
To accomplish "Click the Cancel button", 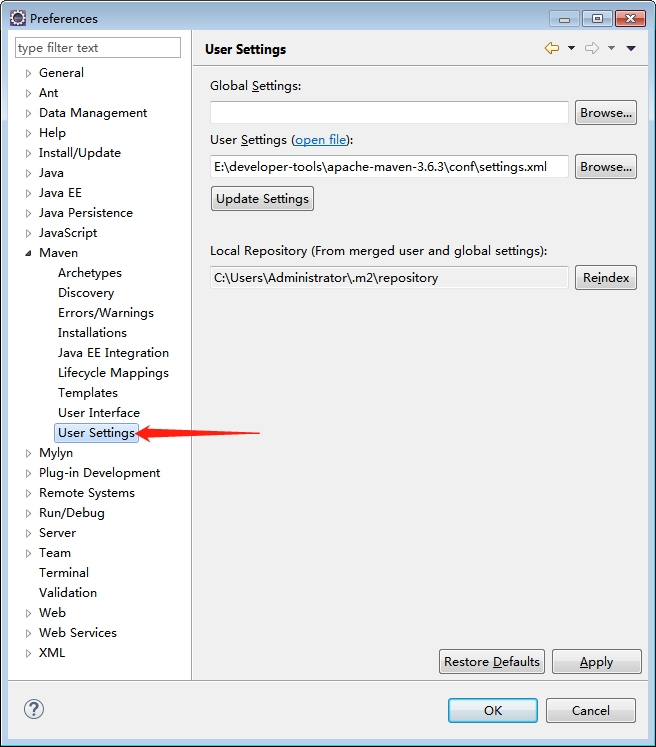I will (590, 710).
